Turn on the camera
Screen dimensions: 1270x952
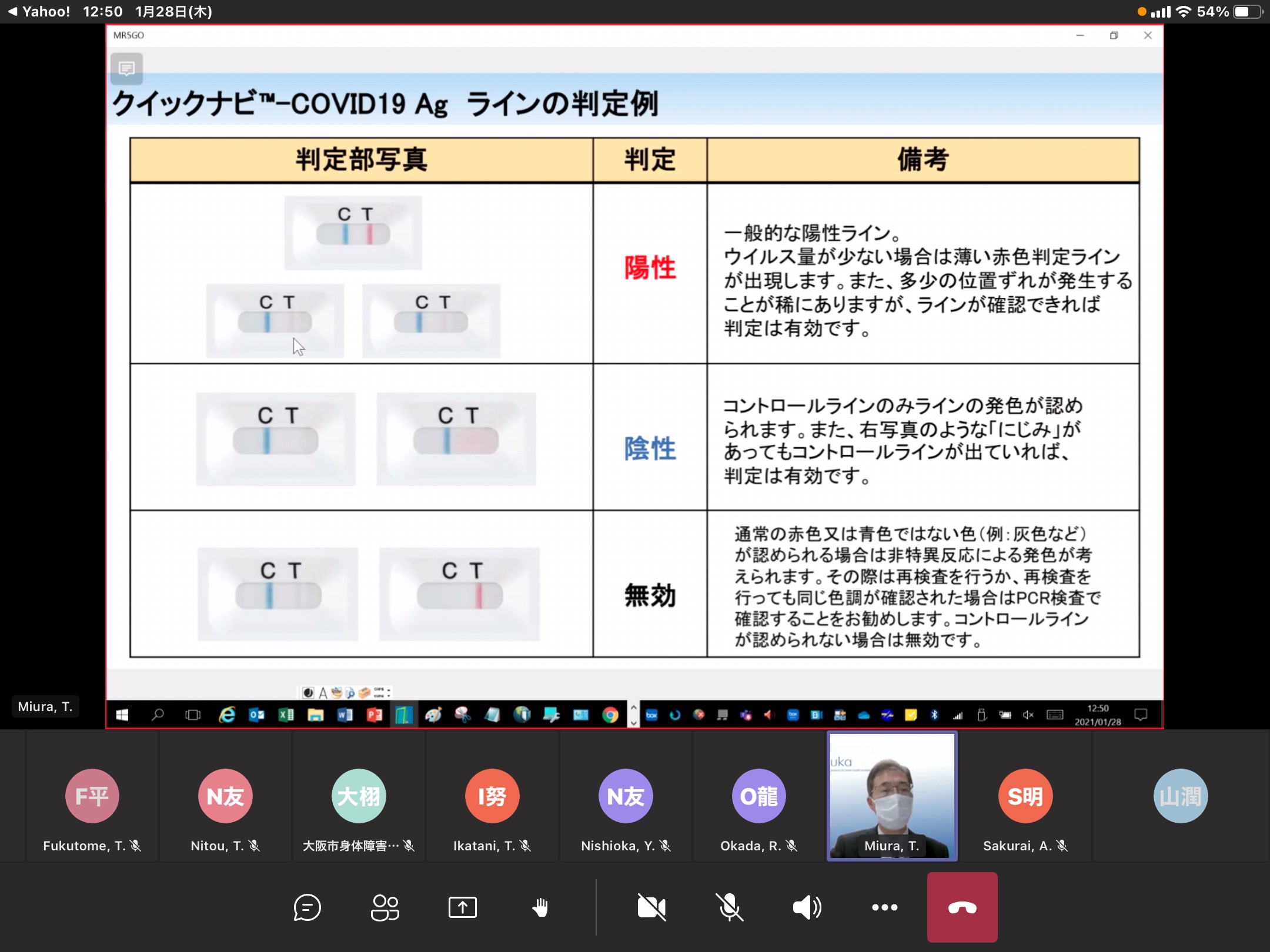pyautogui.click(x=651, y=907)
